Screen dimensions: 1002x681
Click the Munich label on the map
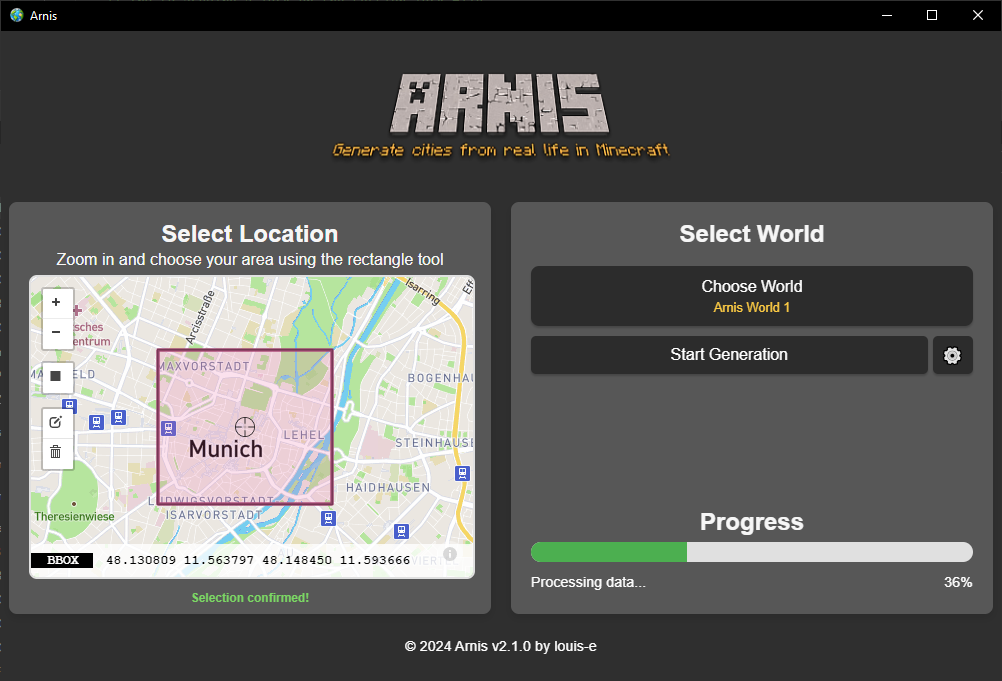coord(225,448)
